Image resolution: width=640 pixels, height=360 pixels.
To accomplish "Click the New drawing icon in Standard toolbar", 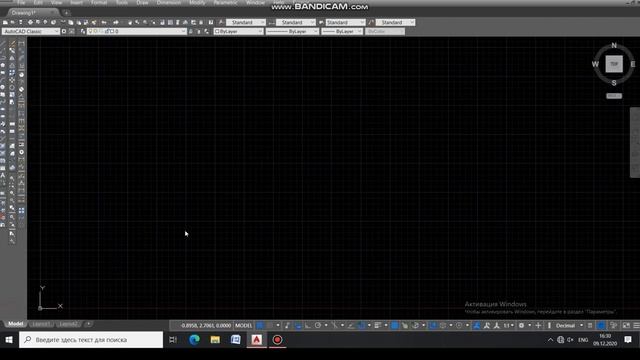I will tap(5, 22).
